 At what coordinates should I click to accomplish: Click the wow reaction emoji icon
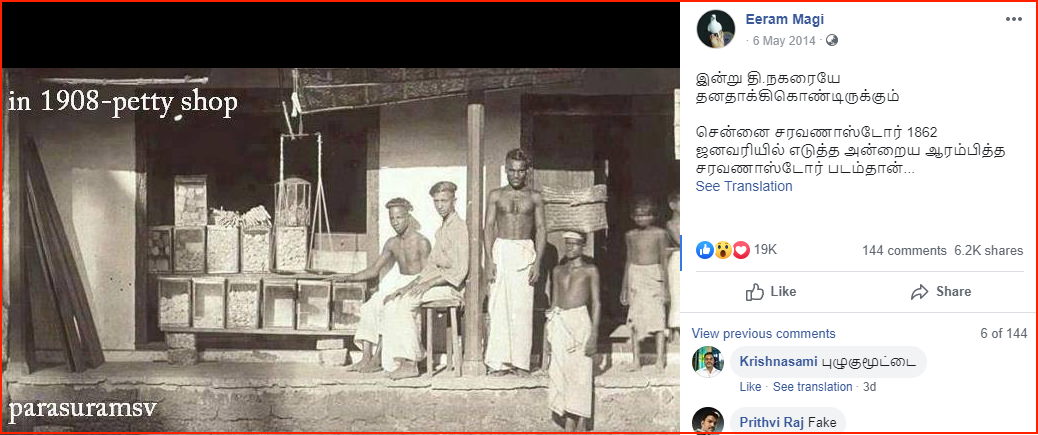click(x=723, y=250)
